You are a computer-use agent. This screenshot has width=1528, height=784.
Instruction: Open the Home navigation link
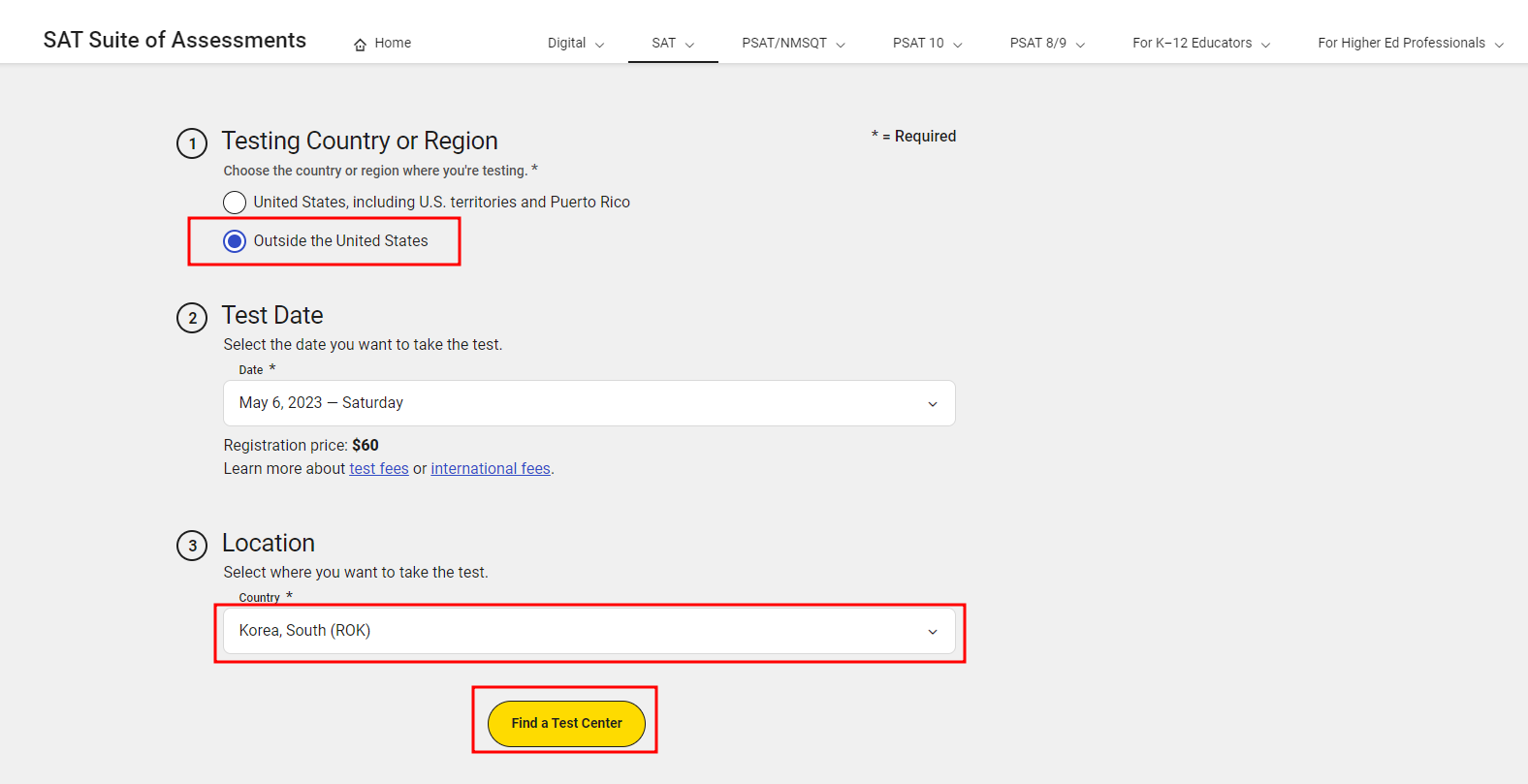382,44
